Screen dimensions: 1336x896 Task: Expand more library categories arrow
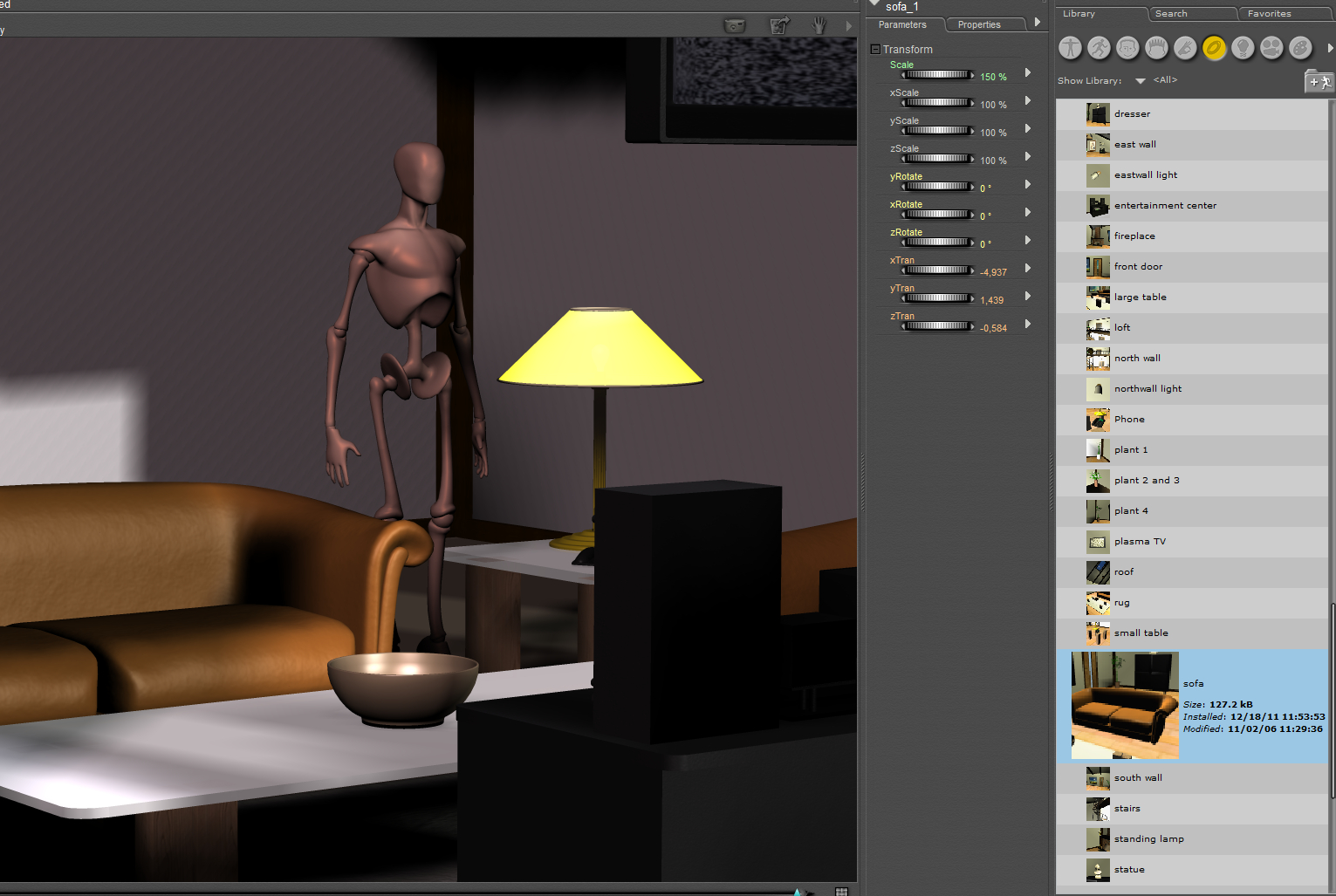[1330, 48]
